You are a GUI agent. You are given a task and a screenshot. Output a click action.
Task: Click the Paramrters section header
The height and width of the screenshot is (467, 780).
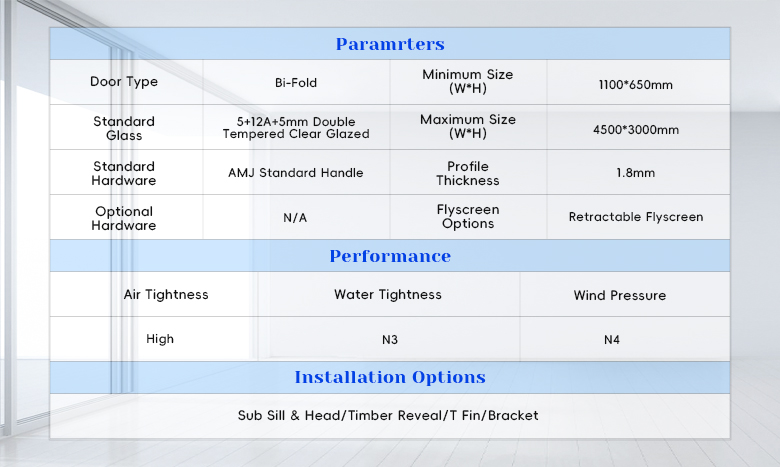(390, 44)
